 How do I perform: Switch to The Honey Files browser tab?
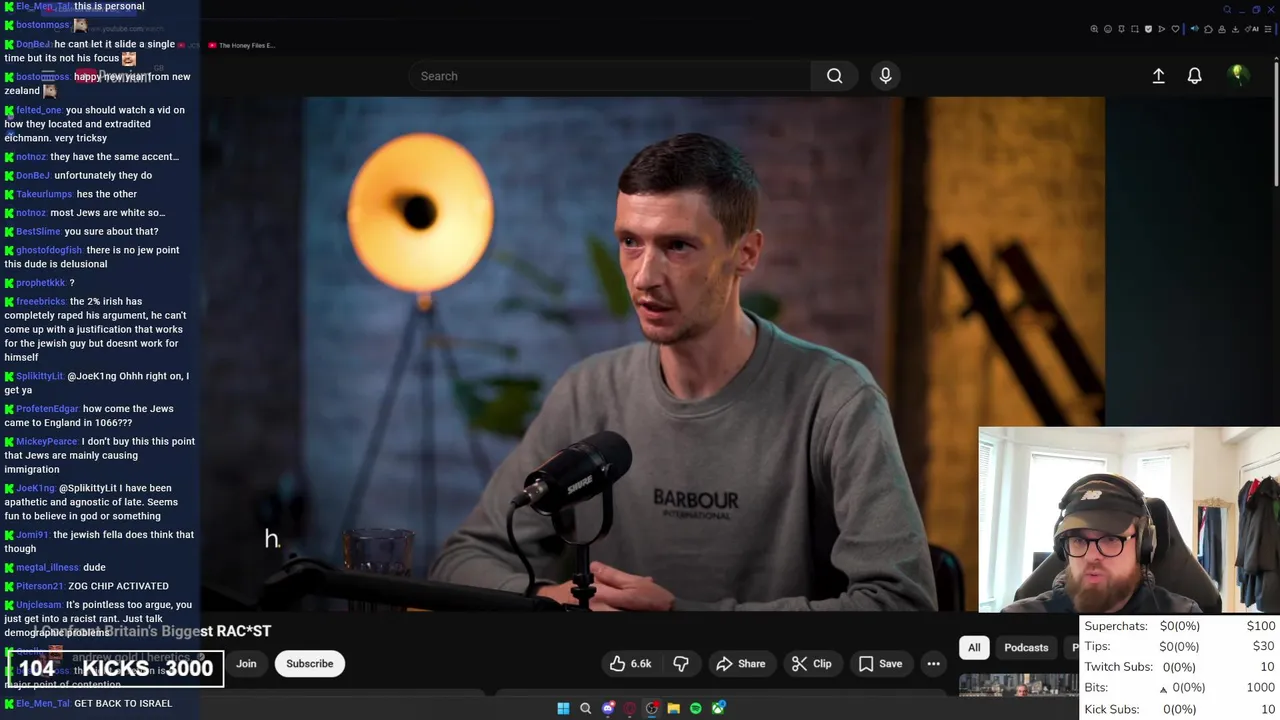pos(242,45)
